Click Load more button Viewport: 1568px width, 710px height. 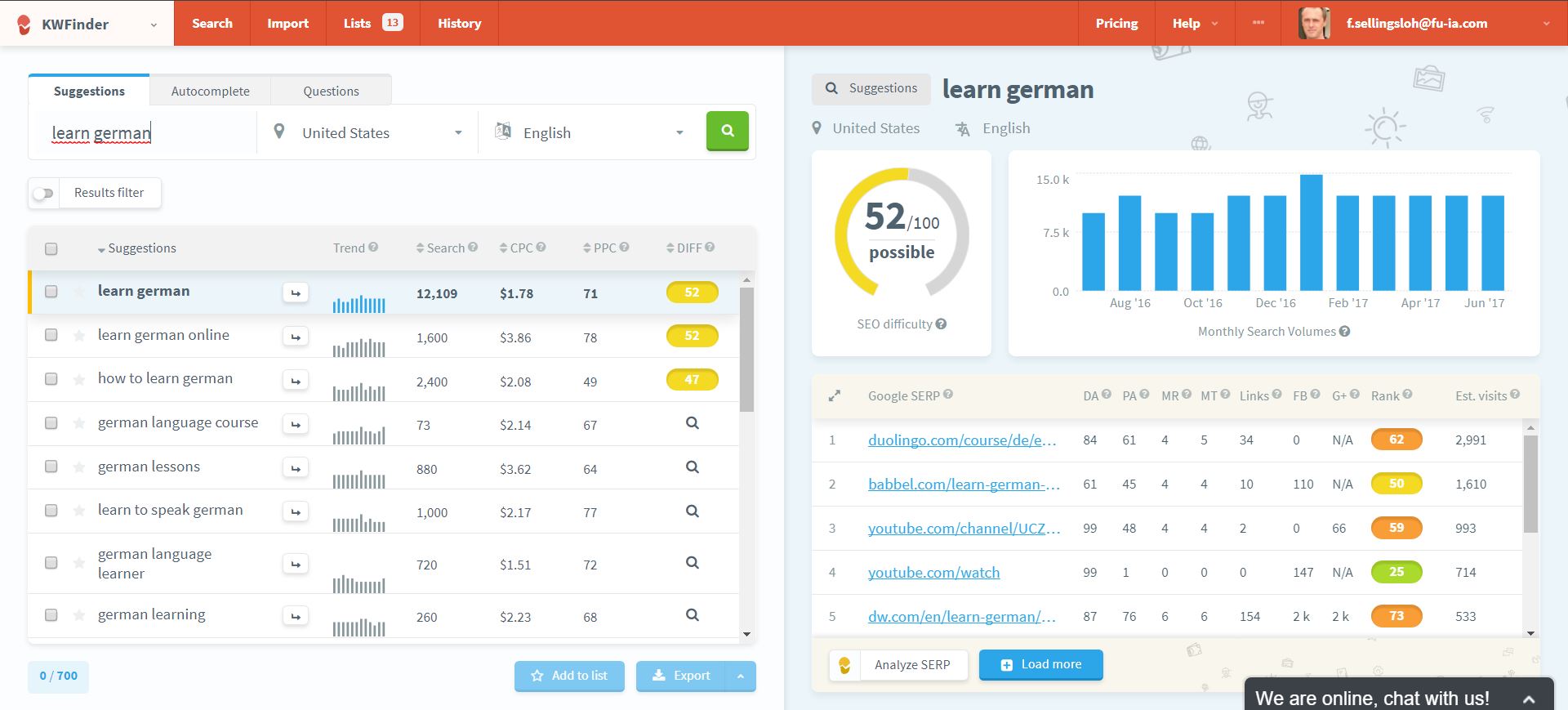(1040, 664)
